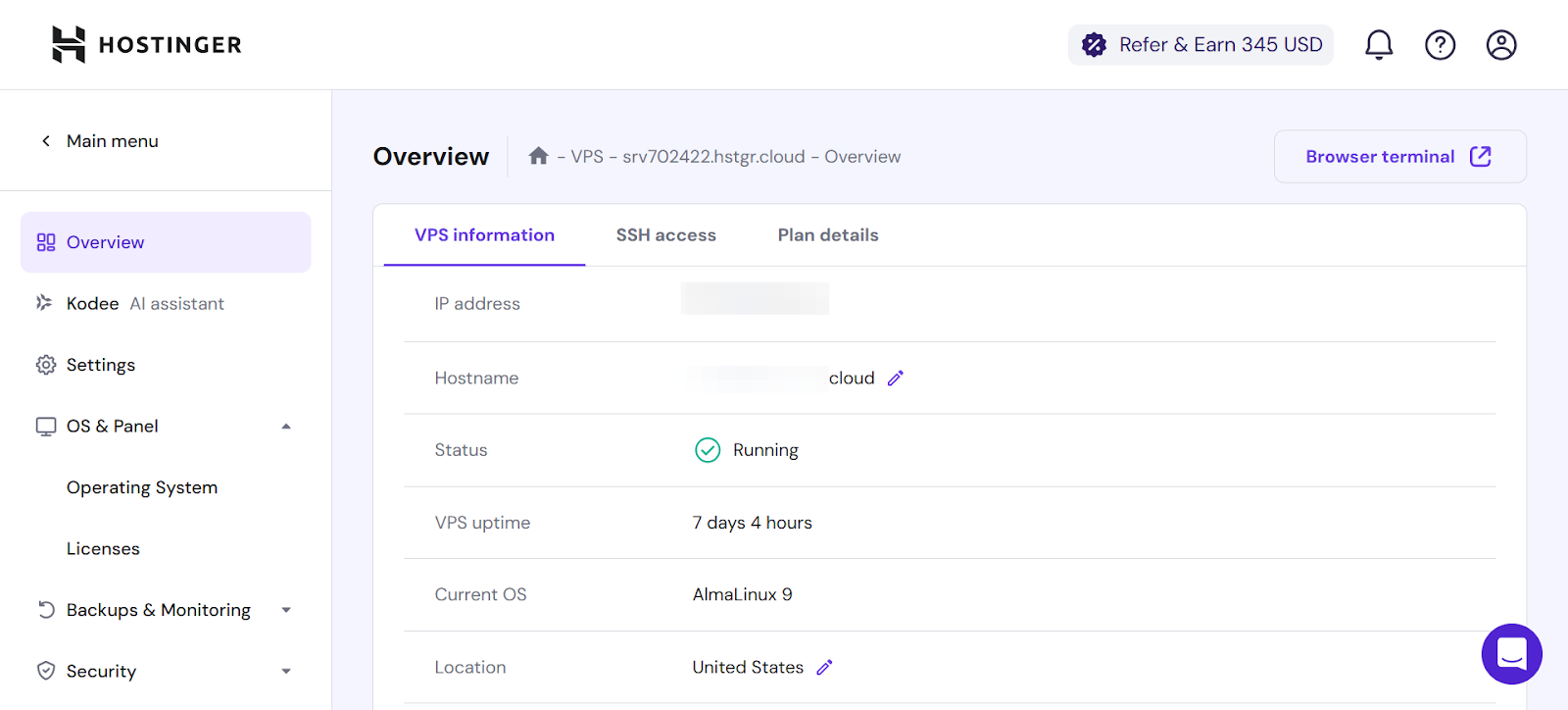Image resolution: width=1568 pixels, height=710 pixels.
Task: Click the Location label
Action: coord(470,667)
